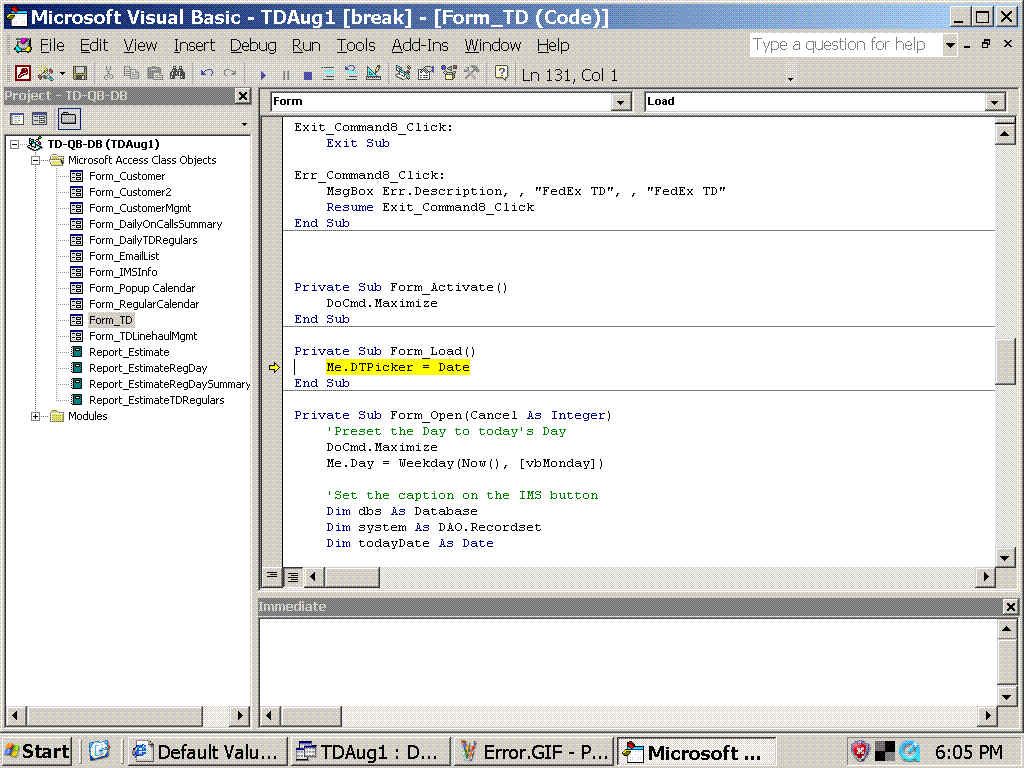Click the Microsoft ... taskbar button
The height and width of the screenshot is (768, 1024).
coord(697,752)
